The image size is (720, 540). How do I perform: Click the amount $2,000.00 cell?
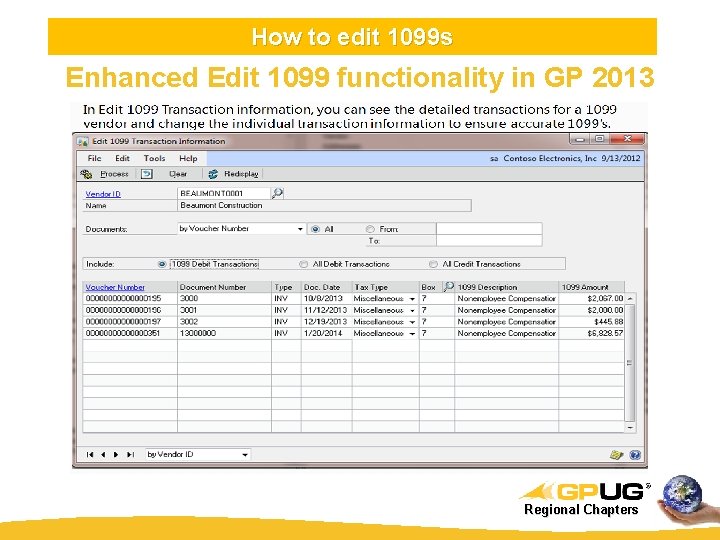click(591, 310)
